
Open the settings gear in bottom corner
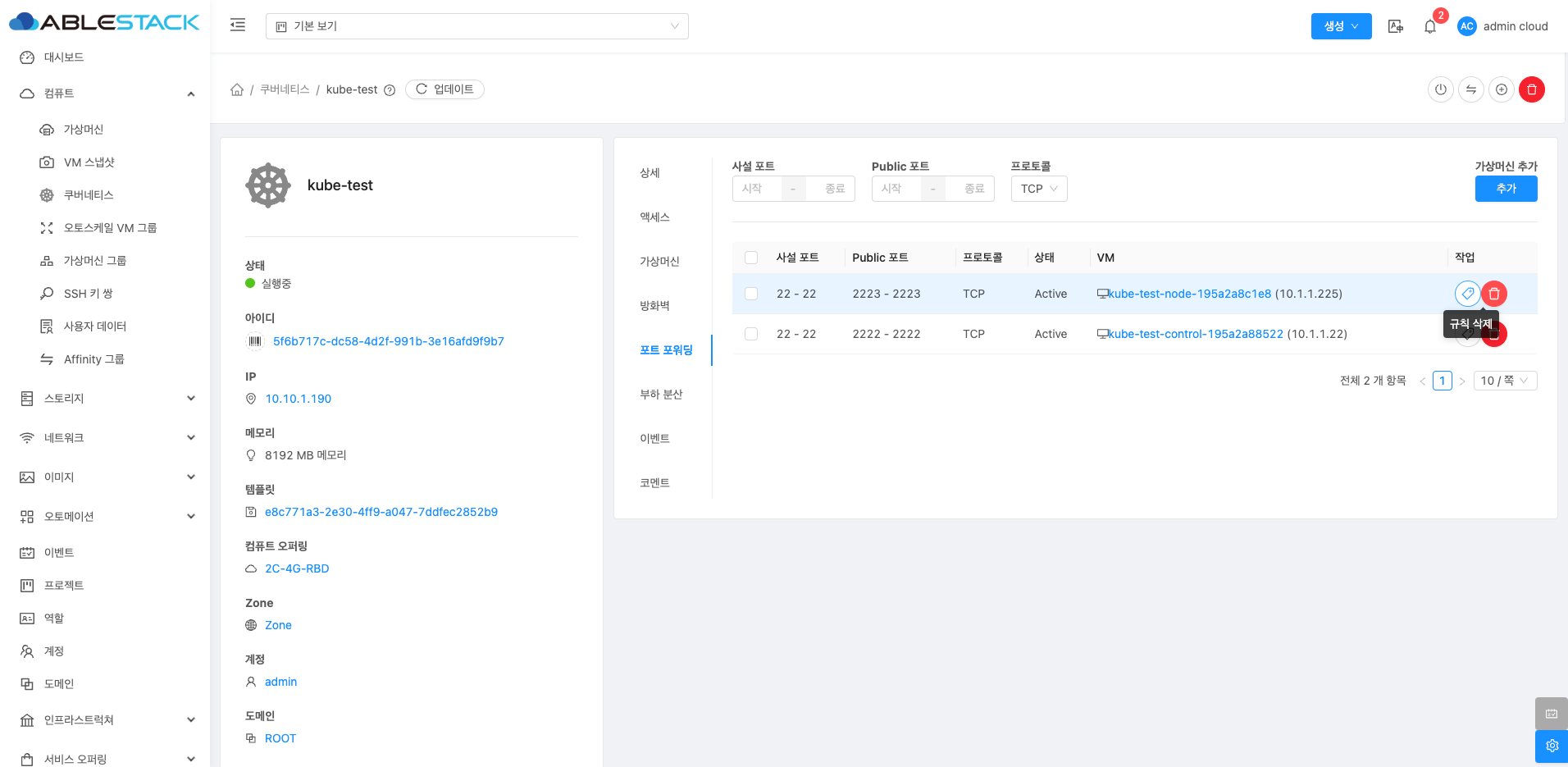[1551, 746]
